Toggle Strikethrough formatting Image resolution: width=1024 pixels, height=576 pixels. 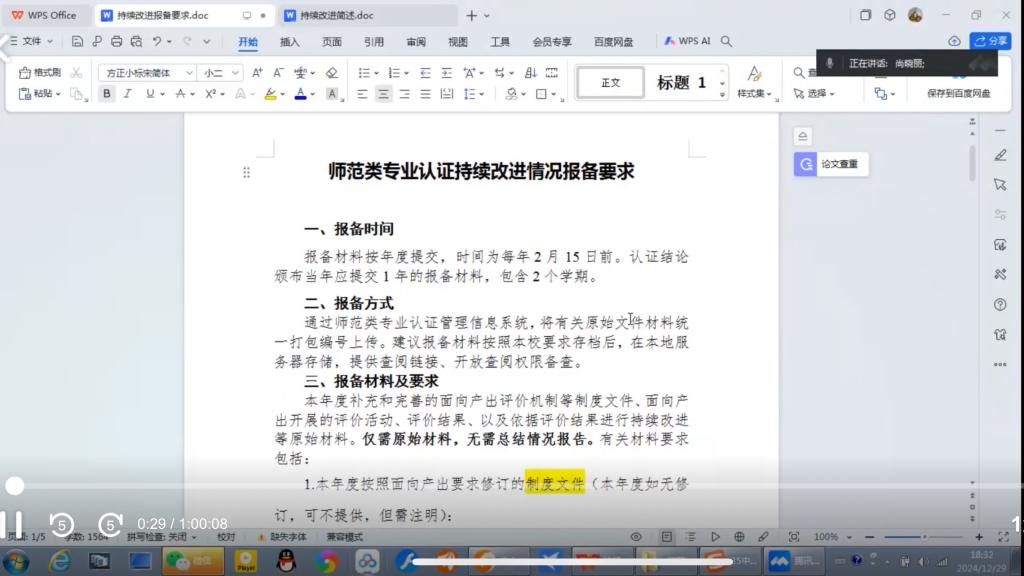181,94
